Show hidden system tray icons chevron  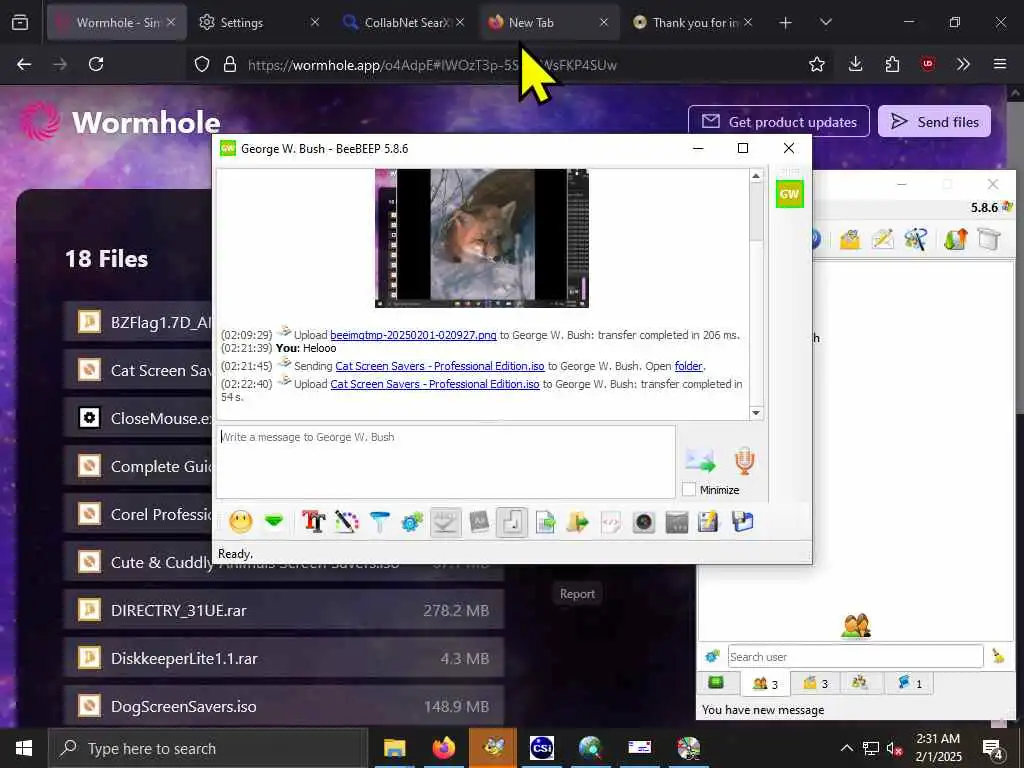click(x=846, y=748)
